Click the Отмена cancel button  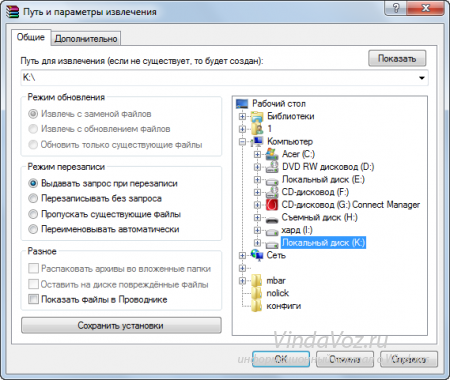pos(345,359)
